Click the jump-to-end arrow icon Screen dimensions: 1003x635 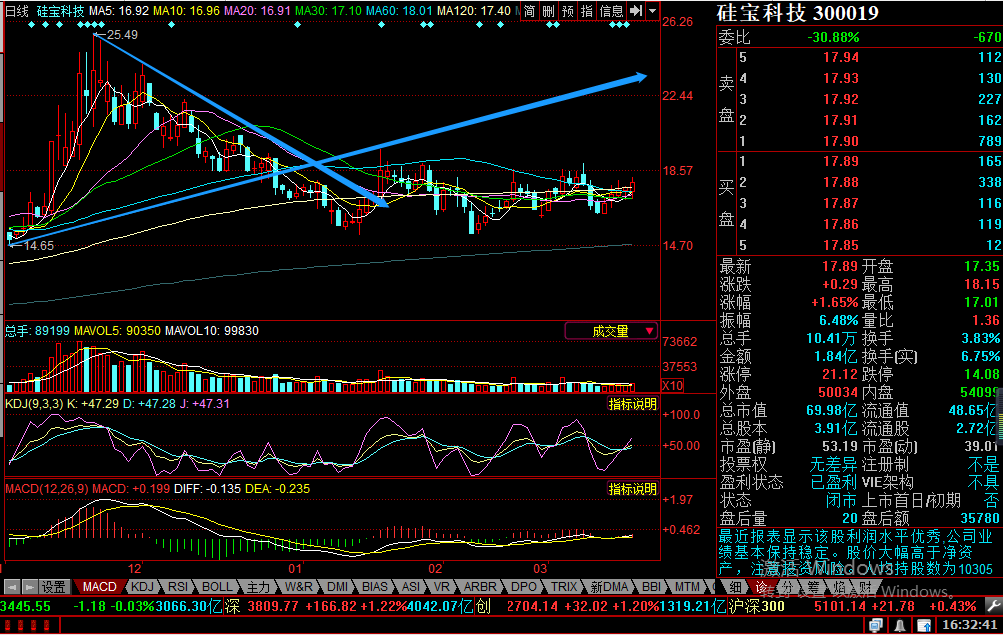tap(635, 11)
